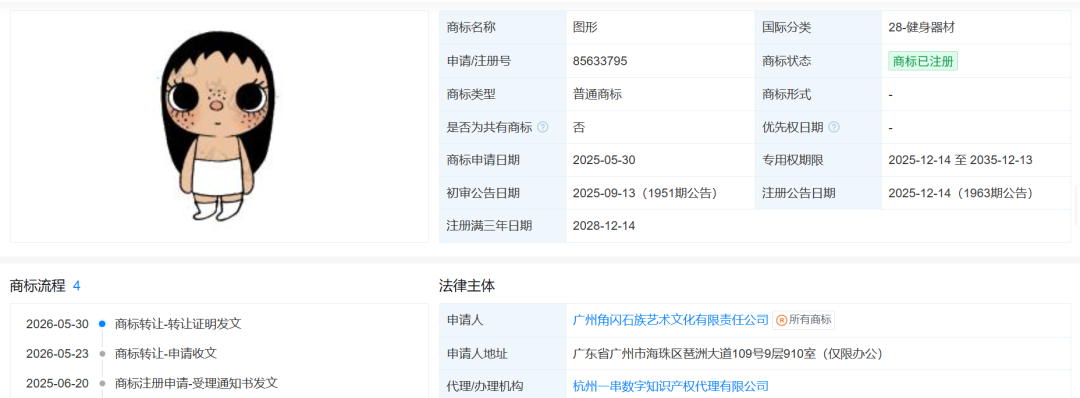Click application date value 2025-05-30
The width and height of the screenshot is (1080, 398).
coord(604,160)
